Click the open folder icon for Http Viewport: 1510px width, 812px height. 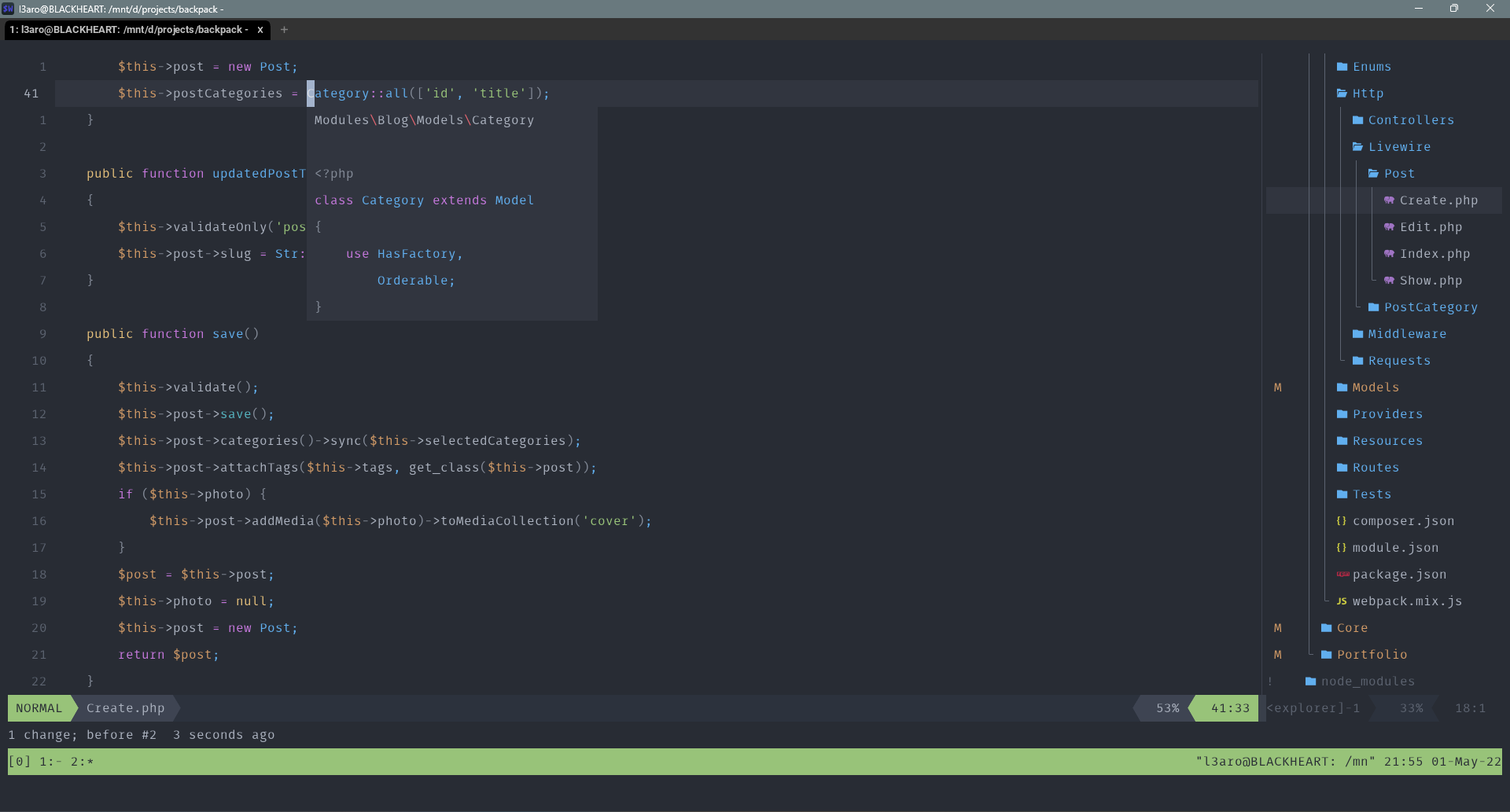tap(1342, 94)
